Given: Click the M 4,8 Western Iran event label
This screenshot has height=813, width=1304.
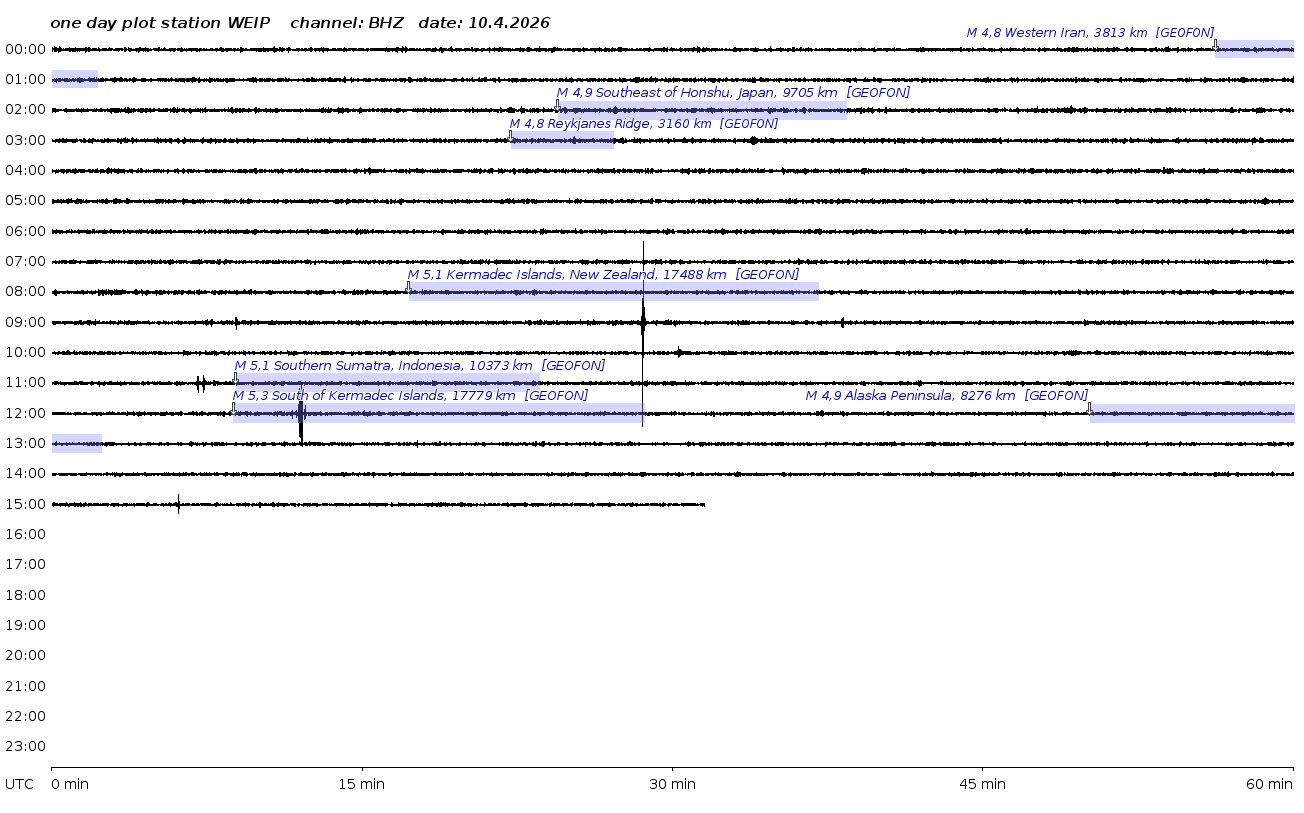Looking at the screenshot, I should [1089, 33].
